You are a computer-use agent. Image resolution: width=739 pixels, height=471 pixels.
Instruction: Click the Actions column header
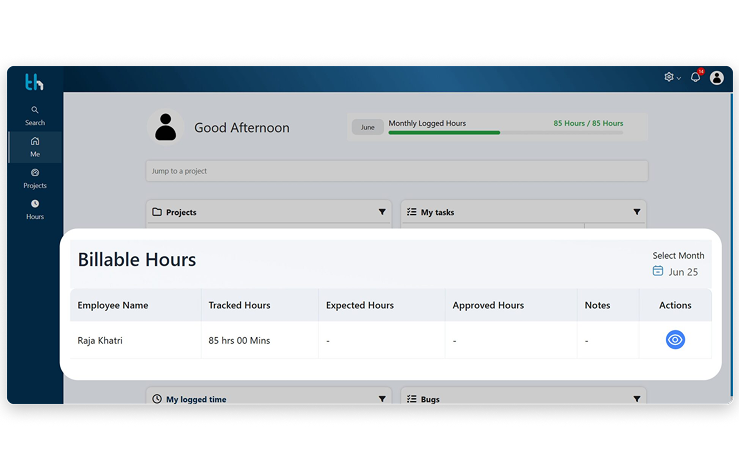[x=675, y=305]
